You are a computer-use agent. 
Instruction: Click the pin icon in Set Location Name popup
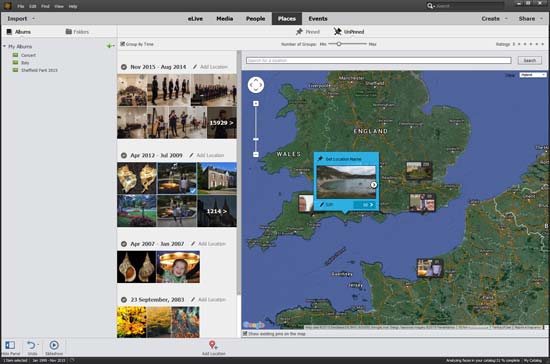[x=320, y=159]
